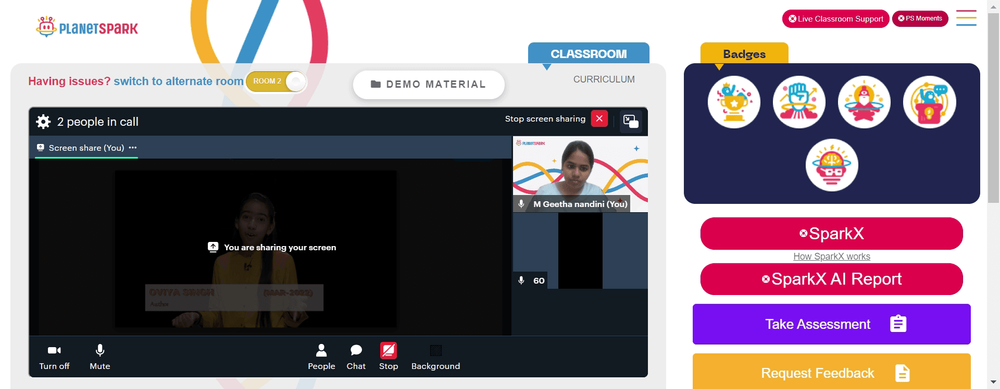Click the mic icon beside participant 60
Image resolution: width=1000 pixels, height=389 pixels.
tap(521, 281)
